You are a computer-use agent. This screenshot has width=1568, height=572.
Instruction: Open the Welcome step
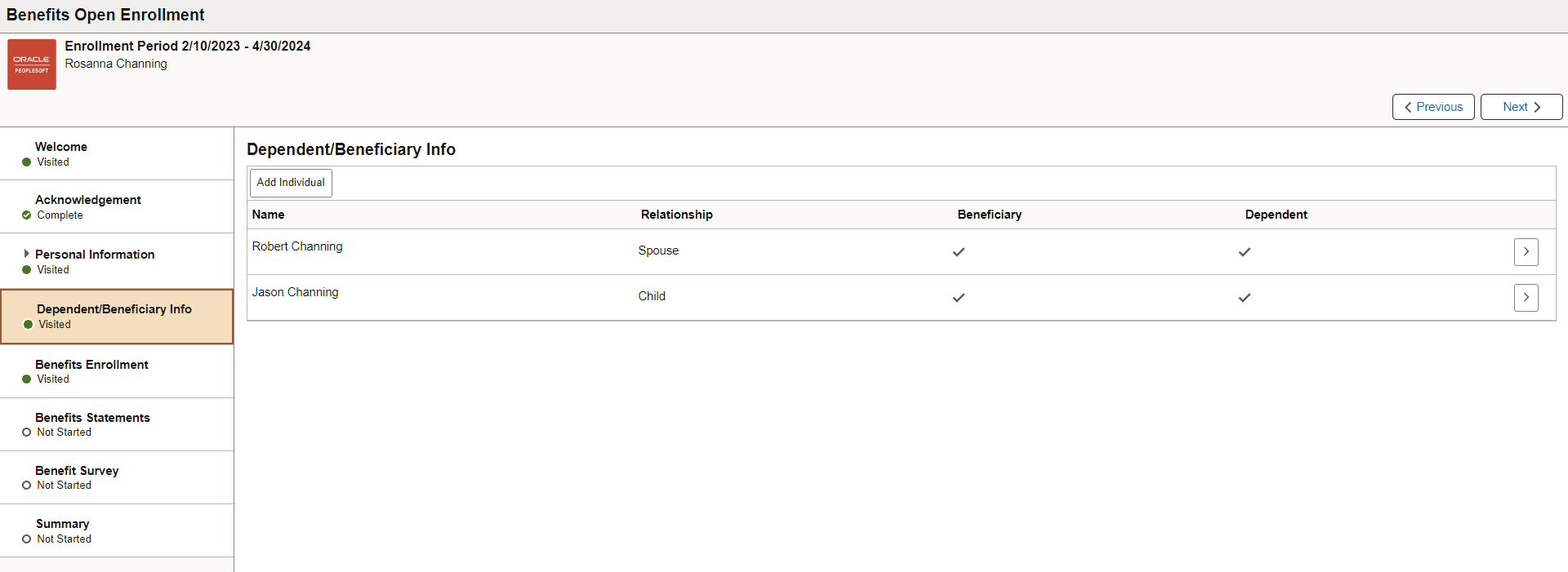pyautogui.click(x=117, y=153)
